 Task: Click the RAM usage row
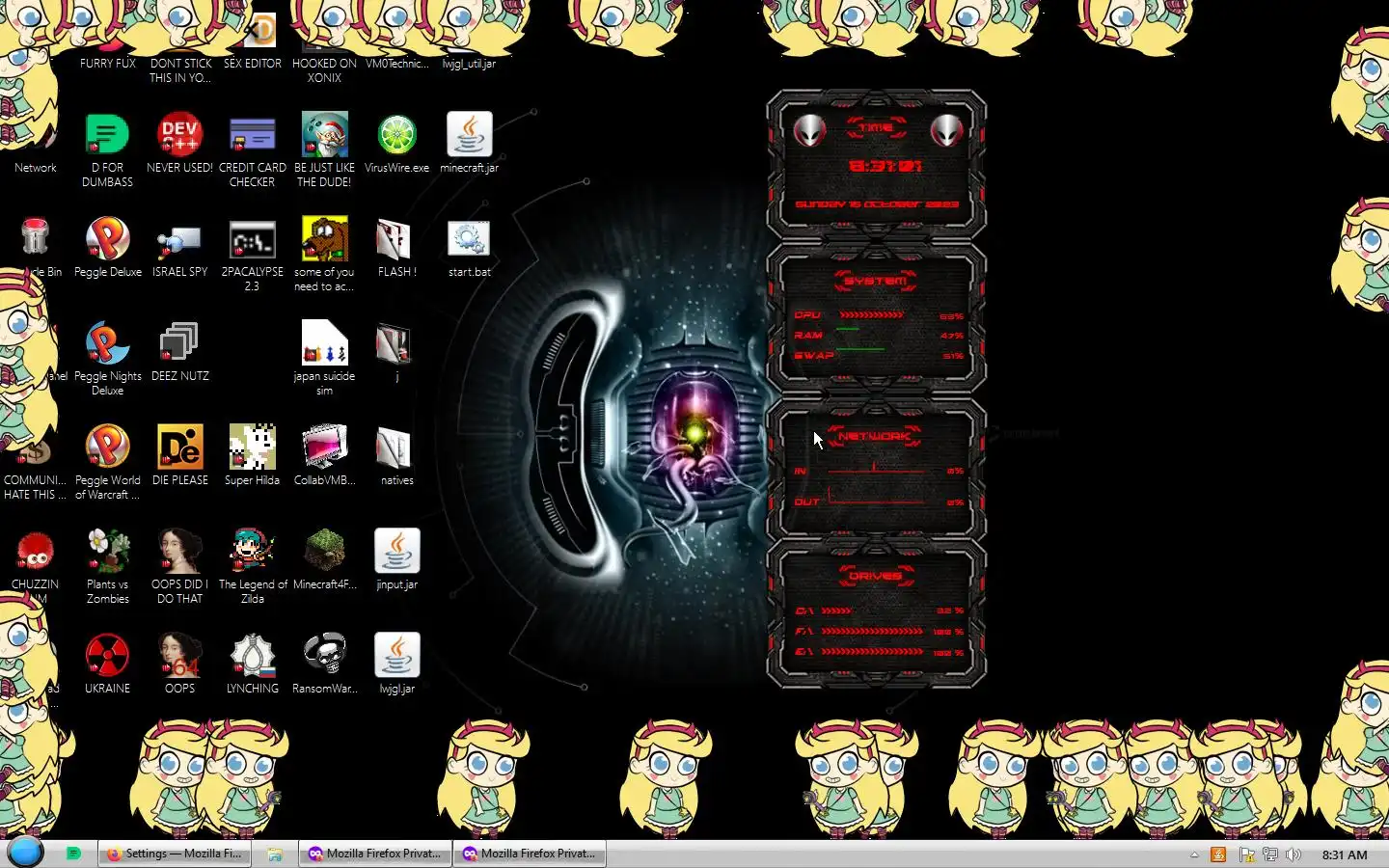(879, 335)
